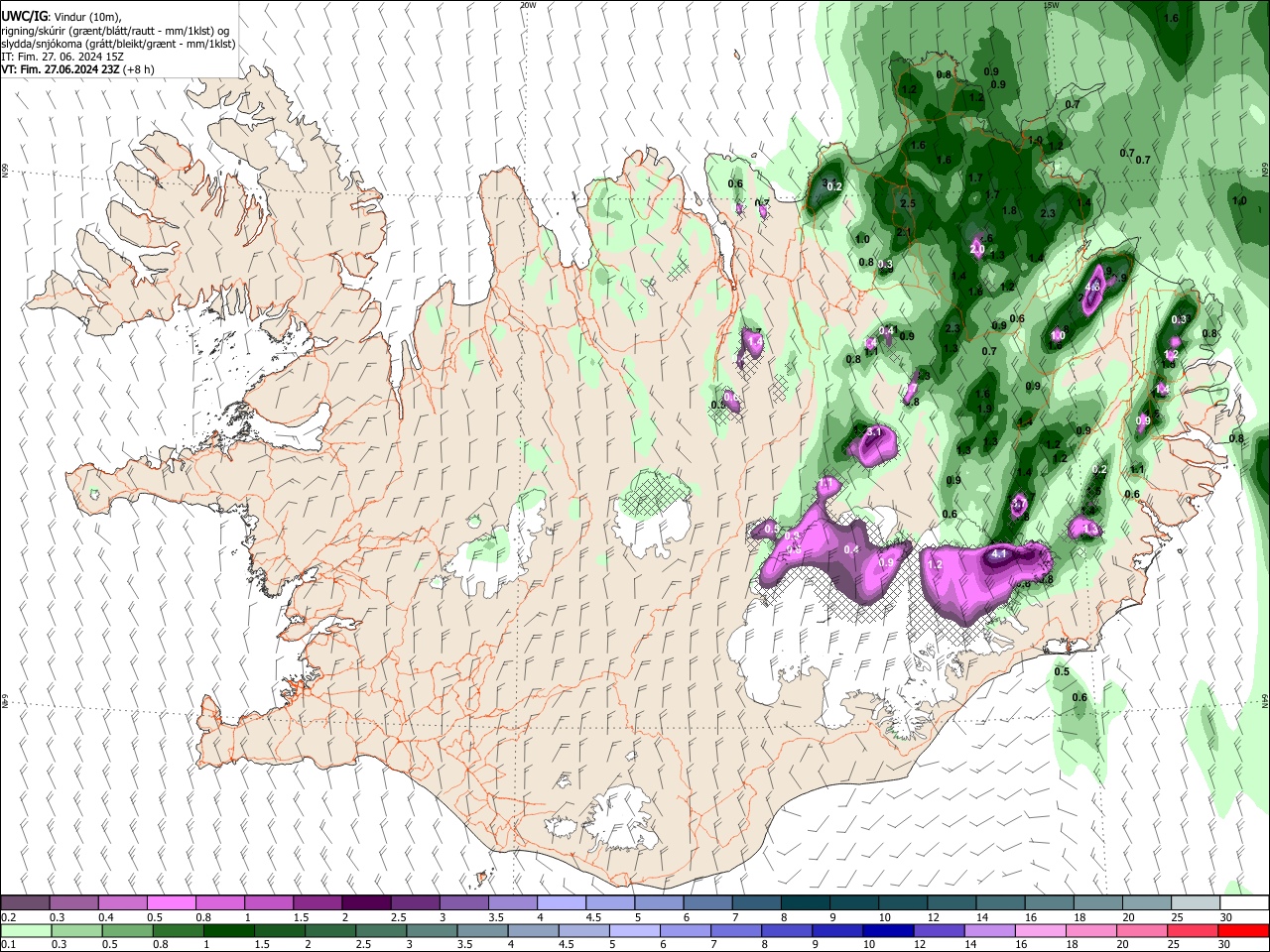Click rain legend swatch between 4.5 and 5
The image size is (1270, 952).
(x=582, y=930)
